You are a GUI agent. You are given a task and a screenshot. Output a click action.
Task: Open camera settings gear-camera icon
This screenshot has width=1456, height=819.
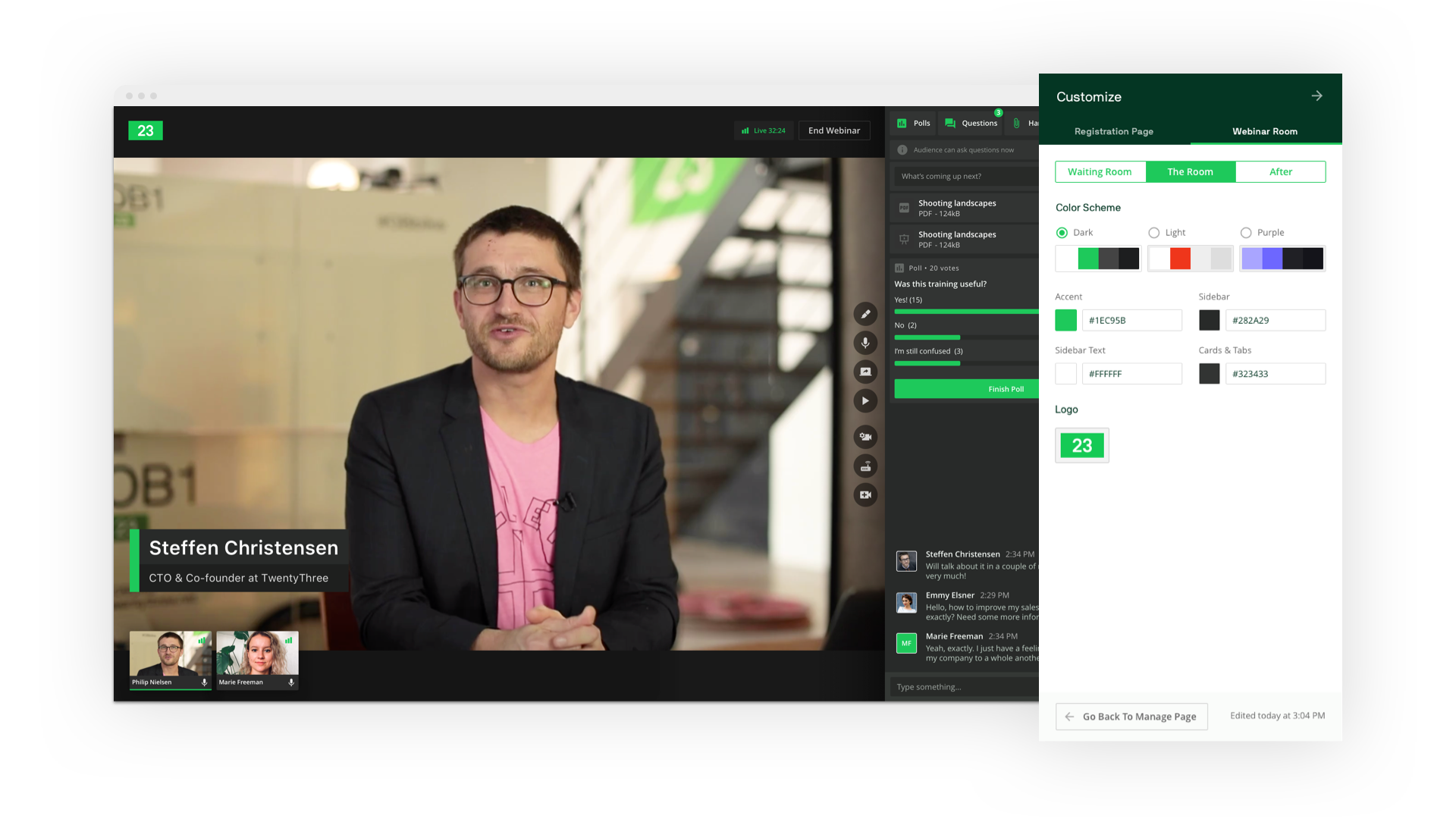[x=865, y=437]
